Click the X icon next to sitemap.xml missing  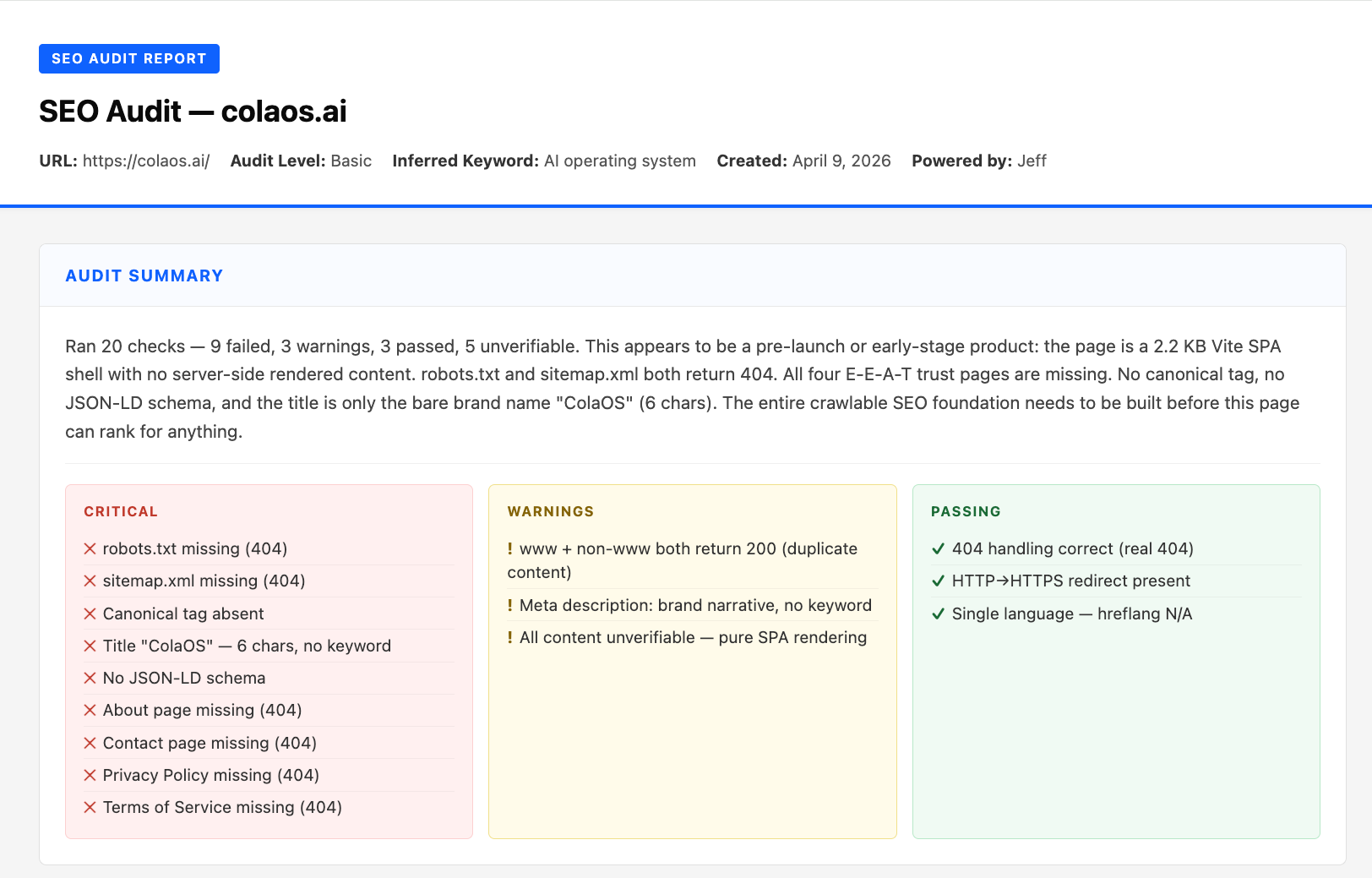pyautogui.click(x=90, y=581)
